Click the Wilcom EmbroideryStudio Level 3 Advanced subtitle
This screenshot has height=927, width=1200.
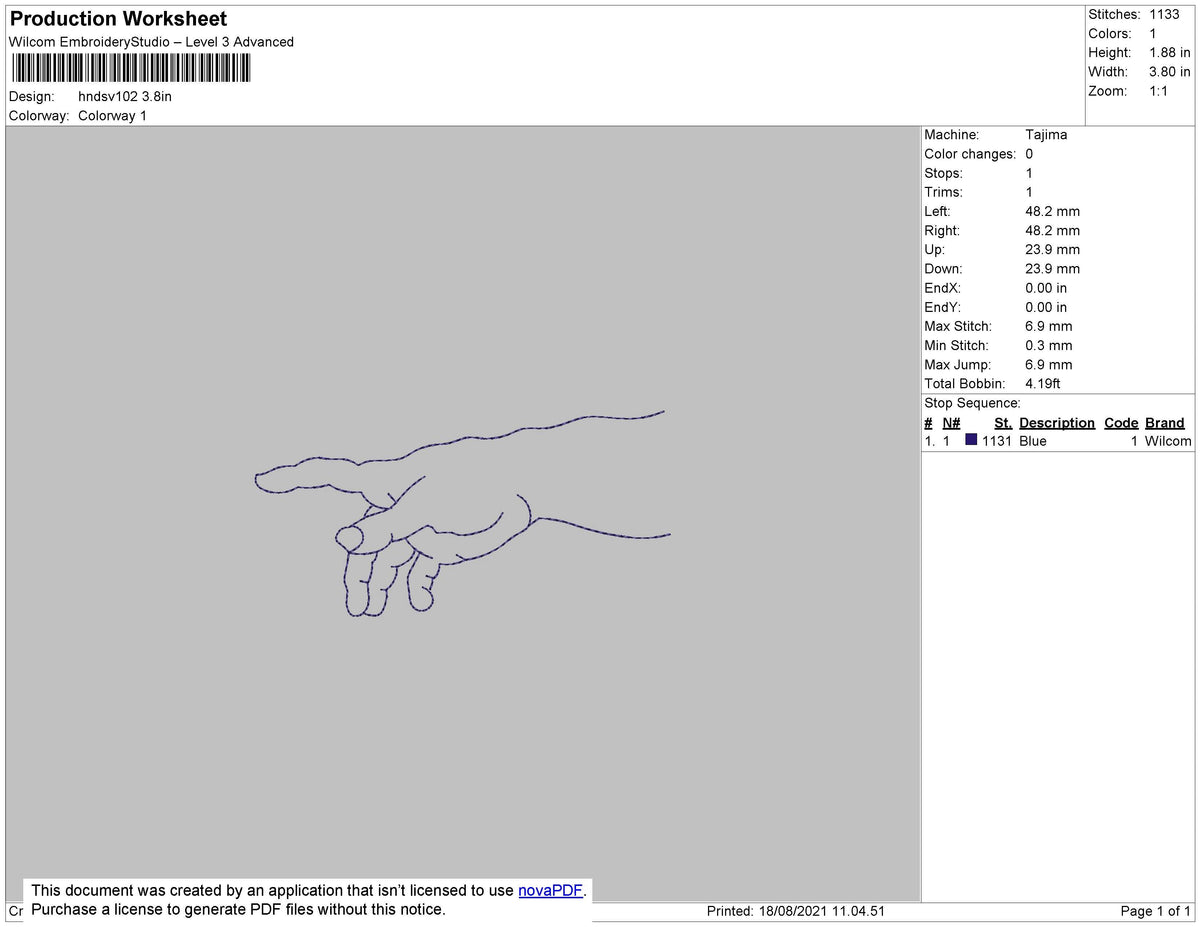pyautogui.click(x=150, y=42)
